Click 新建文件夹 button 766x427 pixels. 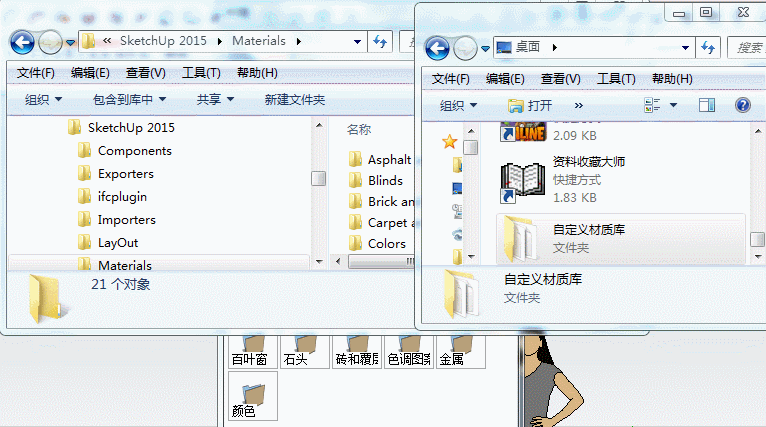(295, 100)
